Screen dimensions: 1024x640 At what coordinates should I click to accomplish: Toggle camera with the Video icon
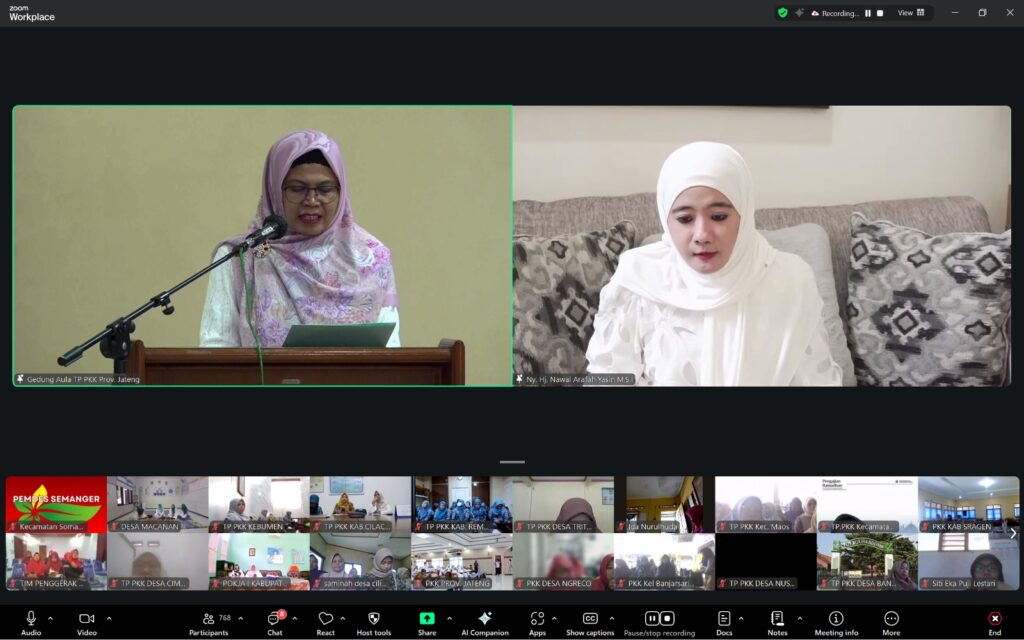click(x=86, y=618)
